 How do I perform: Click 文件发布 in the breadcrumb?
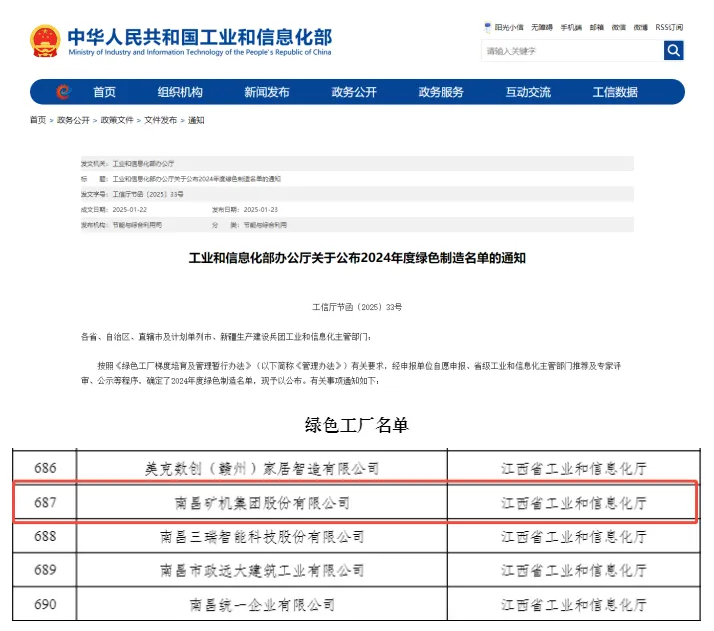coord(160,120)
